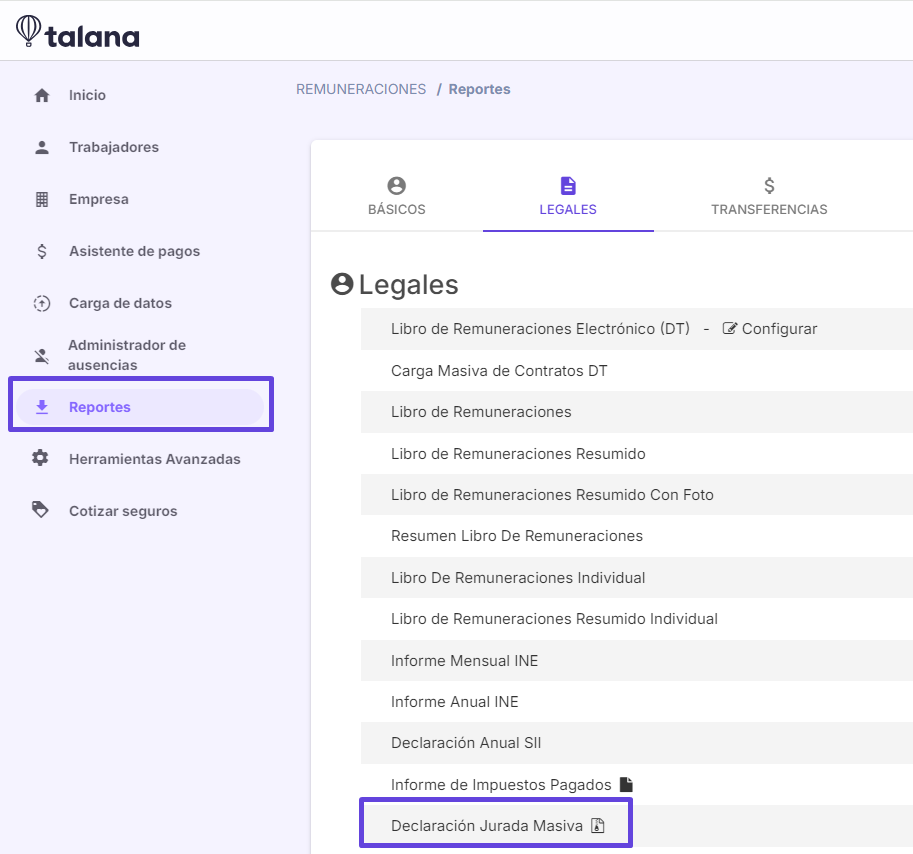The width and height of the screenshot is (913, 854).
Task: Click the REMUNERACIONES breadcrumb link
Action: (361, 89)
